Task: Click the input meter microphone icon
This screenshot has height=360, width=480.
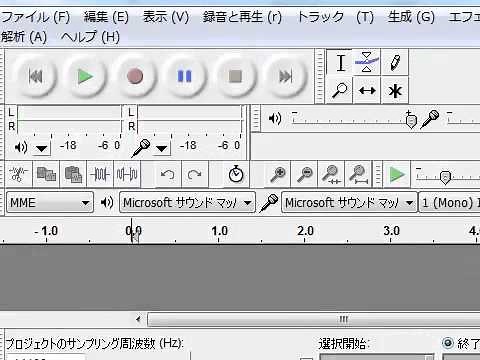Action: (x=140, y=148)
